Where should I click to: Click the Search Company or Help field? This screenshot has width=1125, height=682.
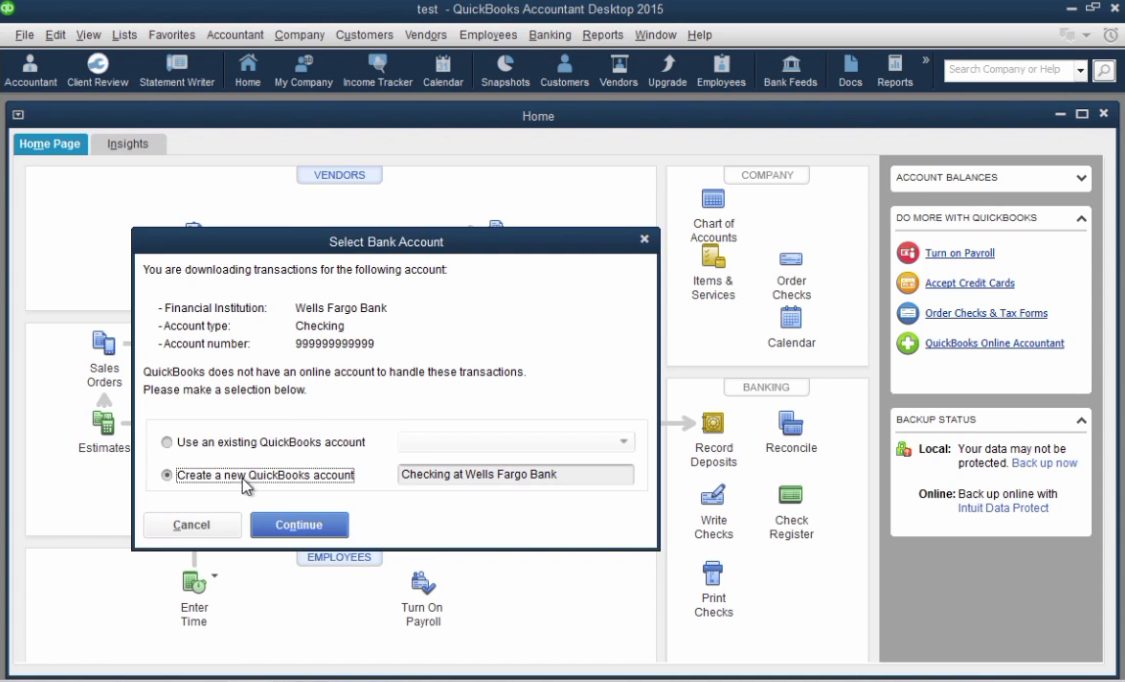1009,70
